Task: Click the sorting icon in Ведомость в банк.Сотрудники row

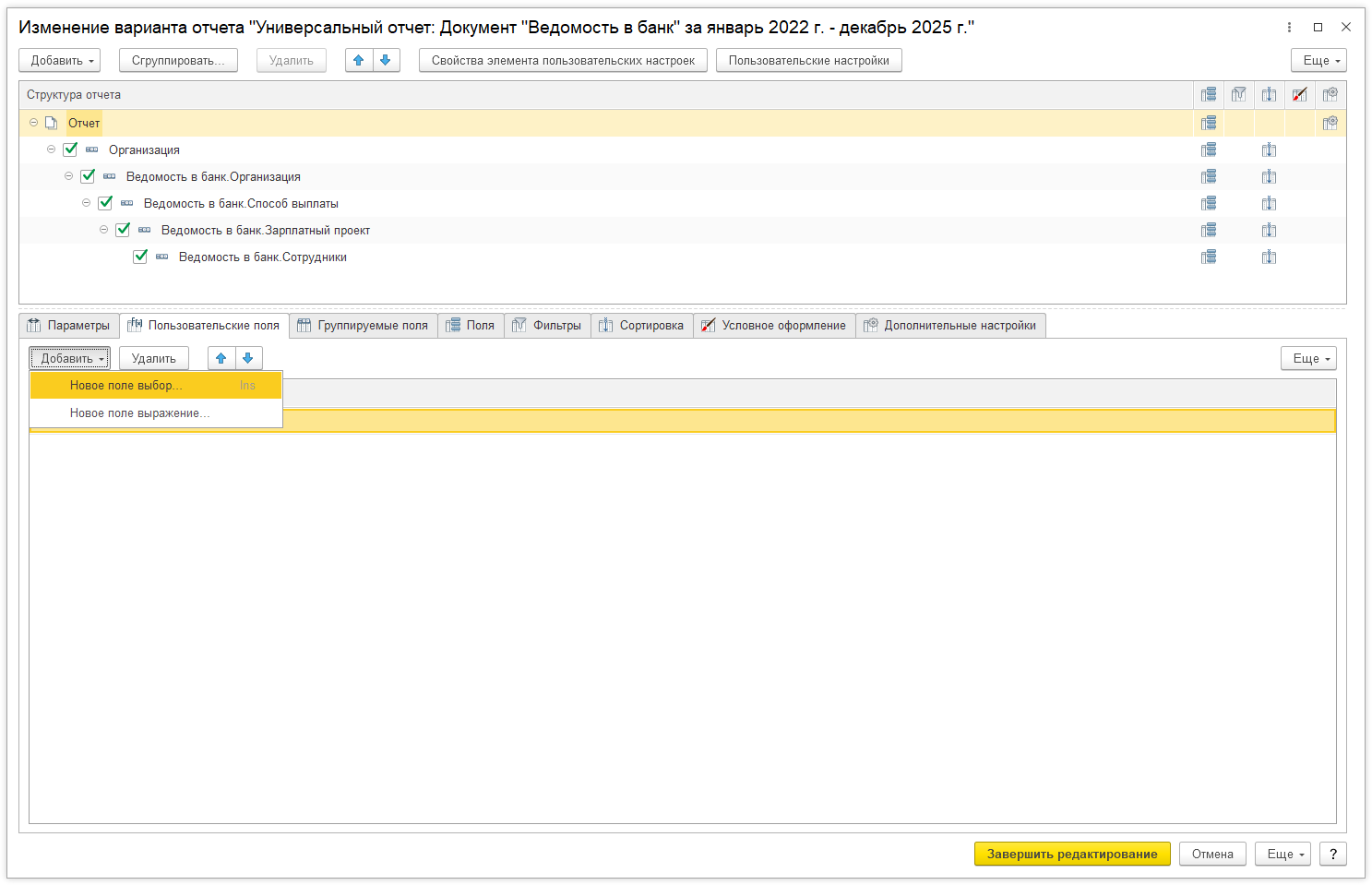Action: 1269,257
